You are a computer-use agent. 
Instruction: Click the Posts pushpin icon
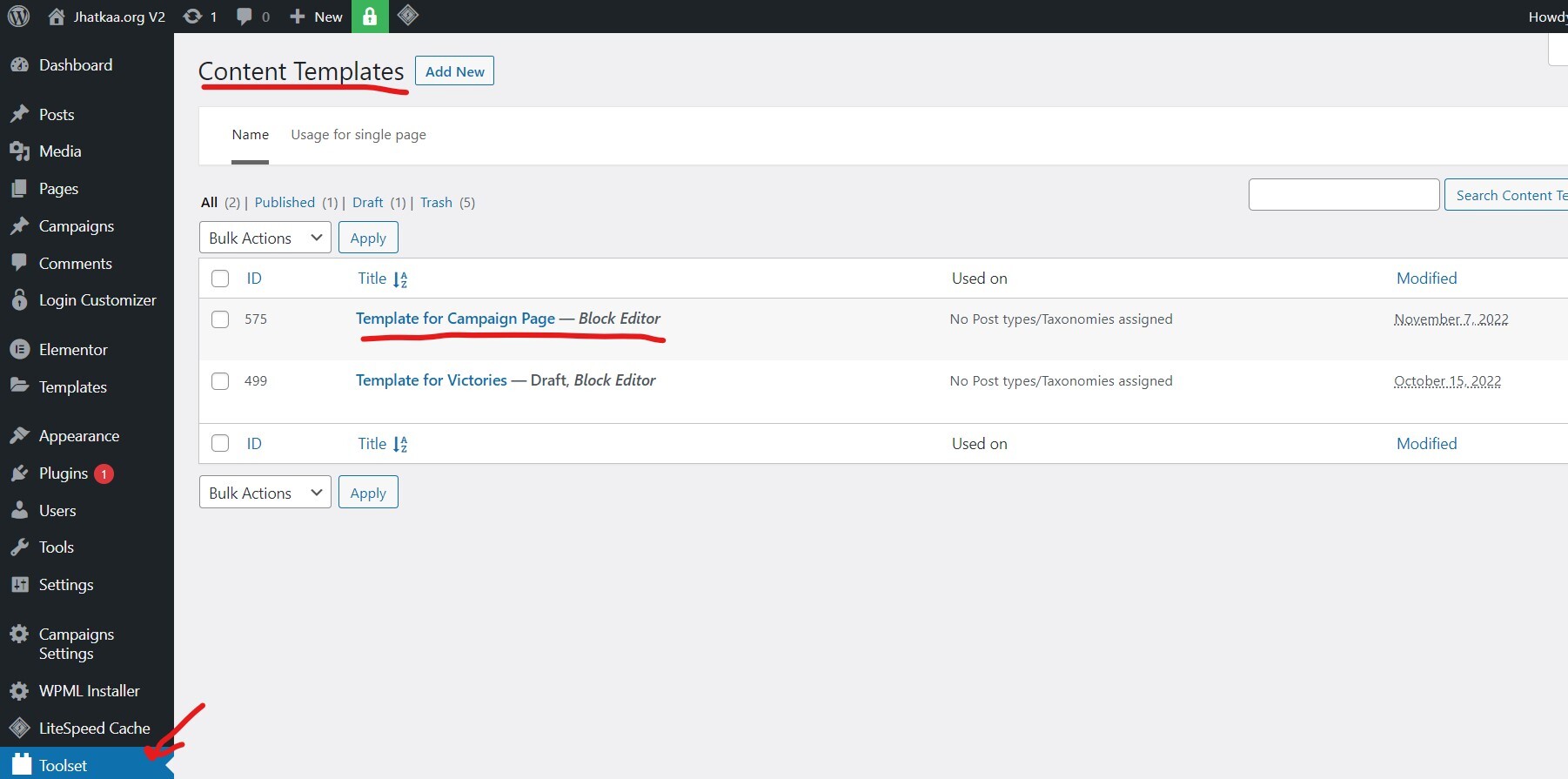pos(19,114)
